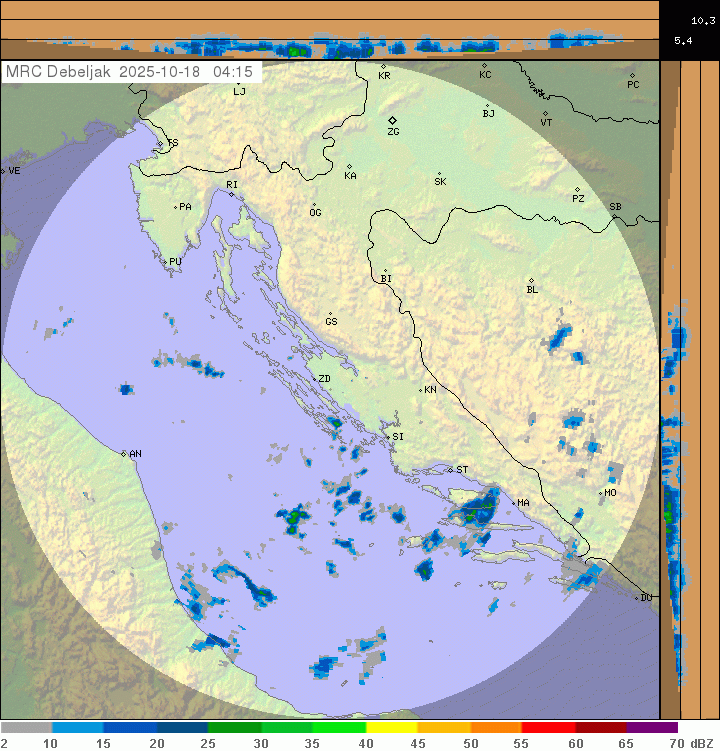Pick the red 55-60 dBZ legend color
Screen dimensions: 720x751
[x=548, y=728]
